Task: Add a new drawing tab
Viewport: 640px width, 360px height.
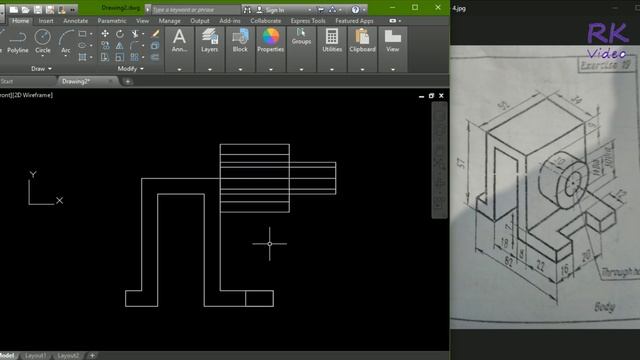Action: coord(127,82)
